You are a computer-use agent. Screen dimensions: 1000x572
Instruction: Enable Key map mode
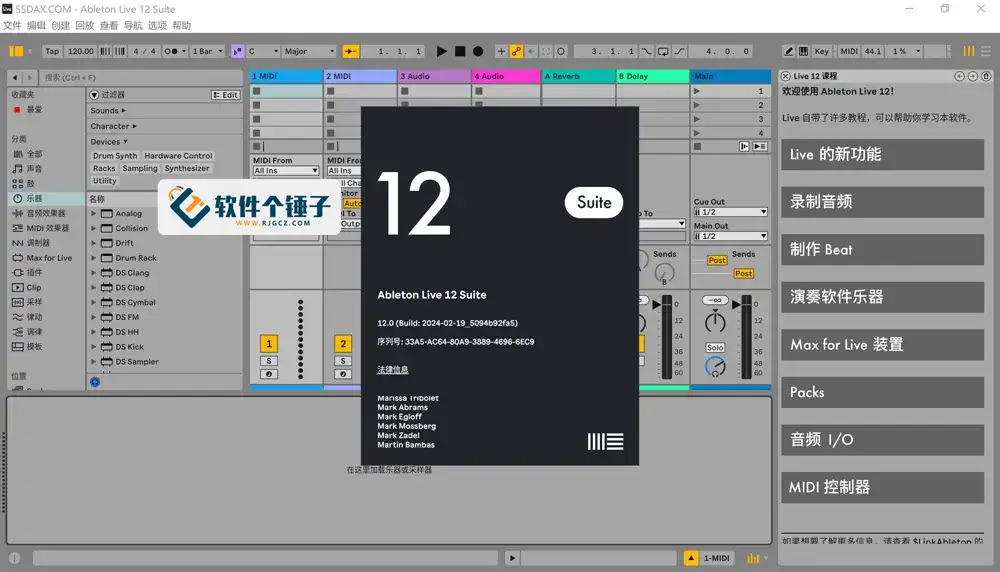coord(821,51)
